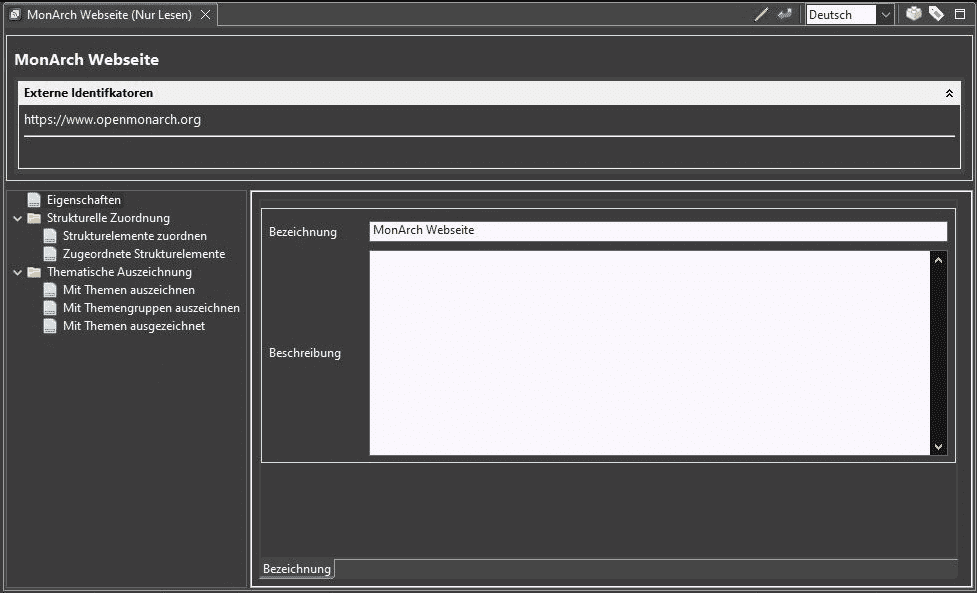The height and width of the screenshot is (593, 977).
Task: Click the MonArch Webseite heading
Action: click(87, 60)
